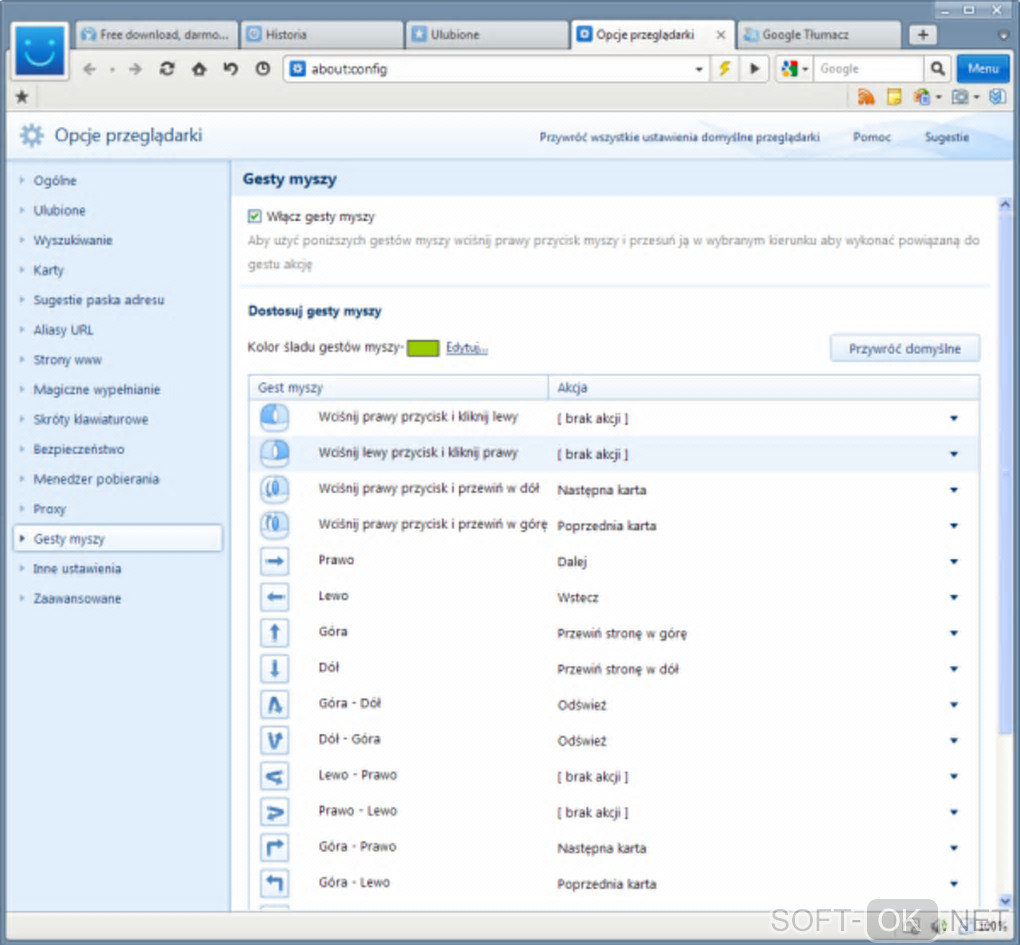Open the RSS feed reader icon

tap(866, 97)
